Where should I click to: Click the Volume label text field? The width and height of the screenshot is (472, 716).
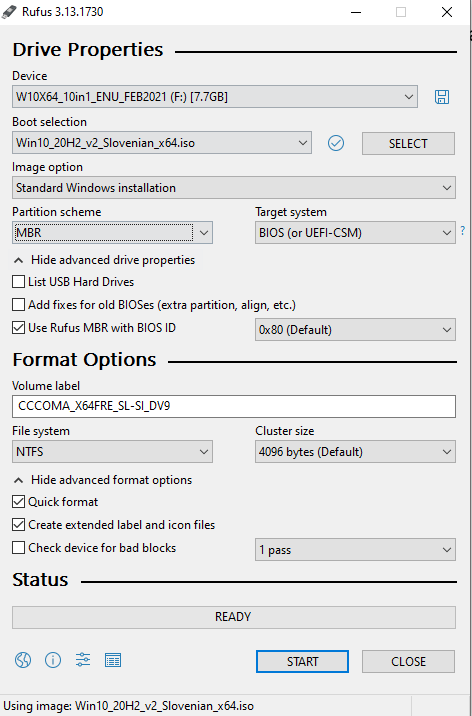coord(234,406)
